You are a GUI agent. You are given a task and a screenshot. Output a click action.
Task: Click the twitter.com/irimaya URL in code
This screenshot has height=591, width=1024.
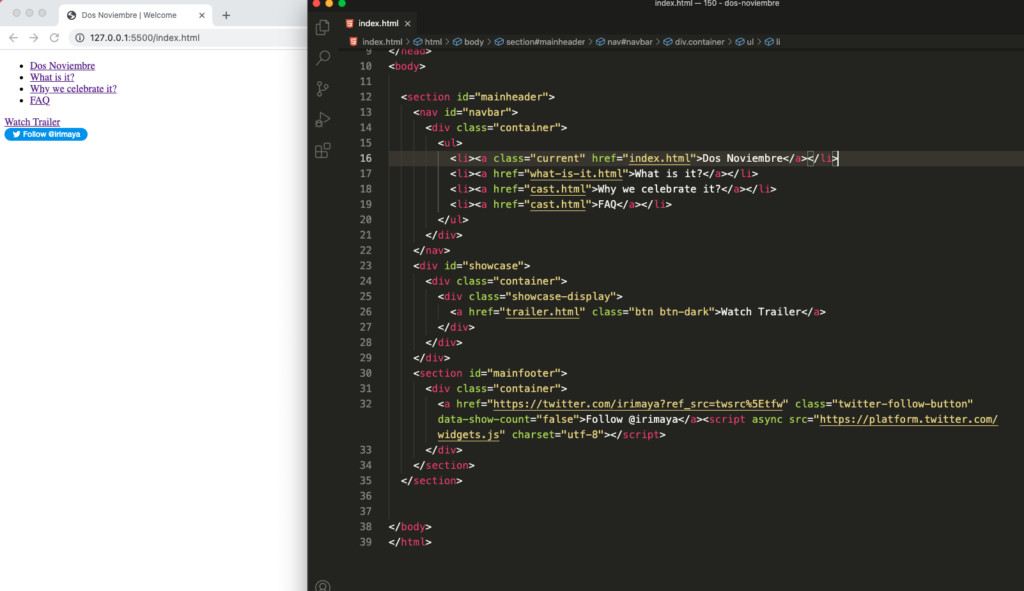638,404
